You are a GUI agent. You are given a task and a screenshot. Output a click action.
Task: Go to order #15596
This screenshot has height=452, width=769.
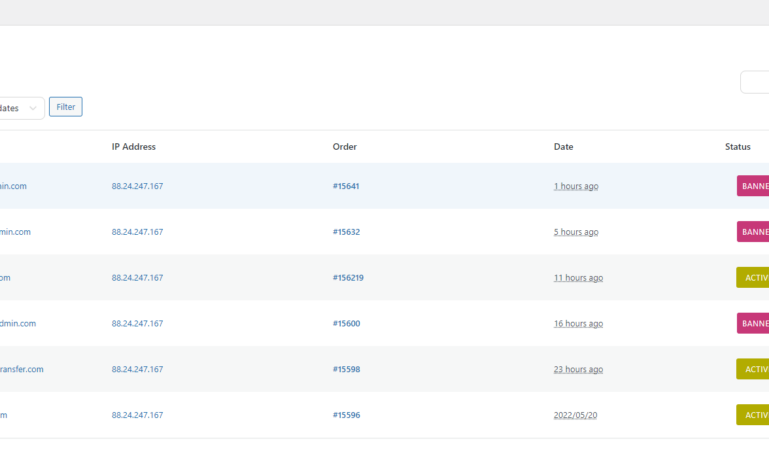tap(346, 415)
